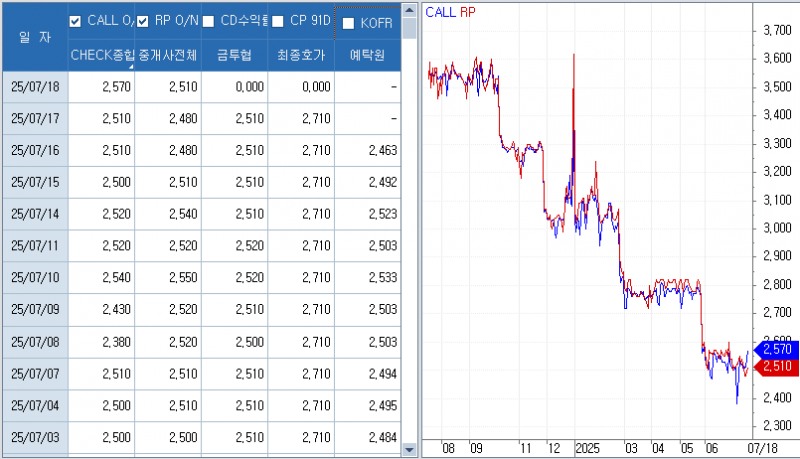Enable the CD수익률 checkbox

208,21
